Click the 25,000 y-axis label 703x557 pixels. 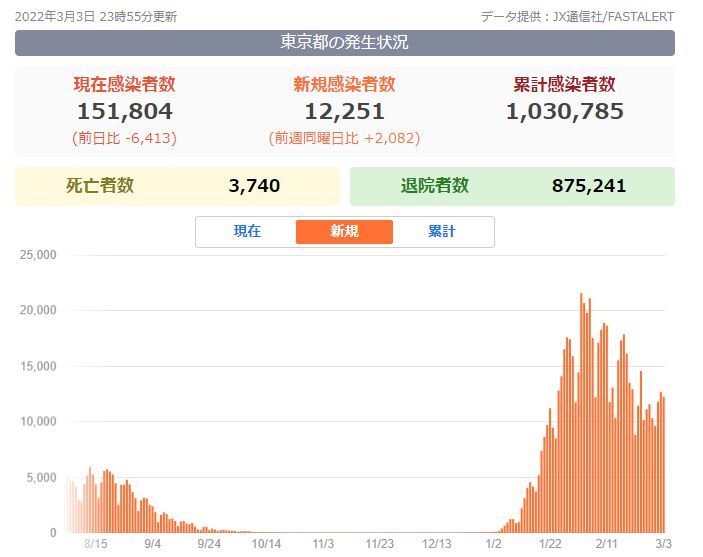click(38, 255)
